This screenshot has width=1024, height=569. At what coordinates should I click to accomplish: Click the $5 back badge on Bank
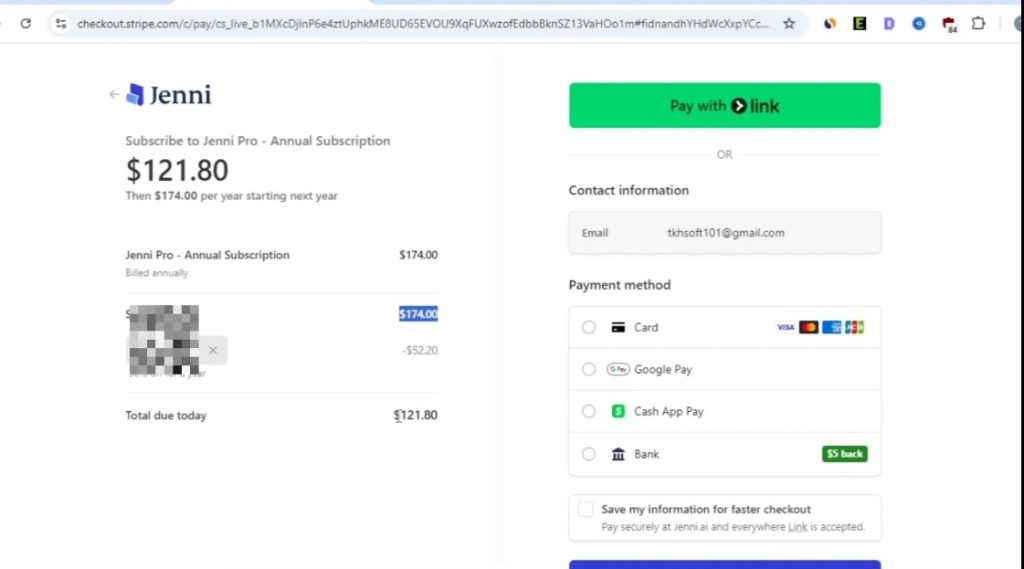coord(844,454)
